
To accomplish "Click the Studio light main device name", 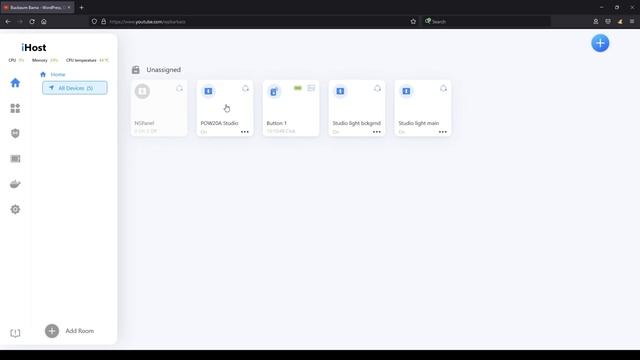I will pyautogui.click(x=418, y=123).
